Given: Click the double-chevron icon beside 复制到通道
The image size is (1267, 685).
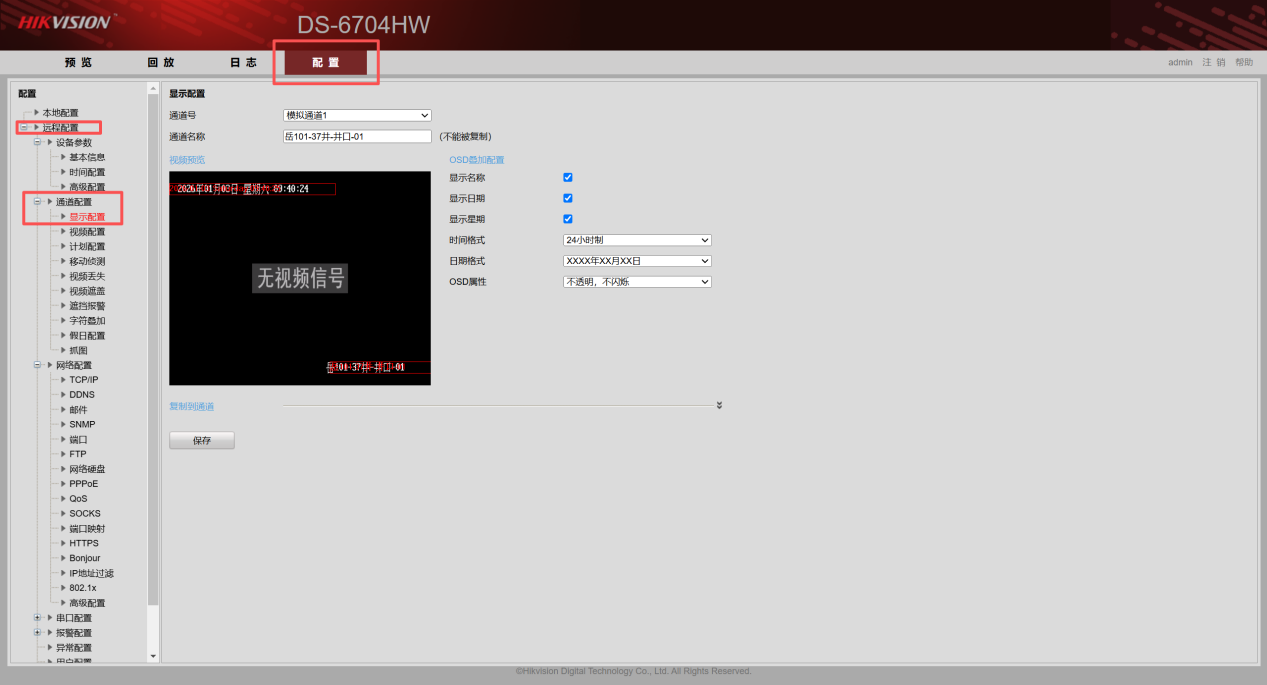Looking at the screenshot, I should pyautogui.click(x=719, y=406).
